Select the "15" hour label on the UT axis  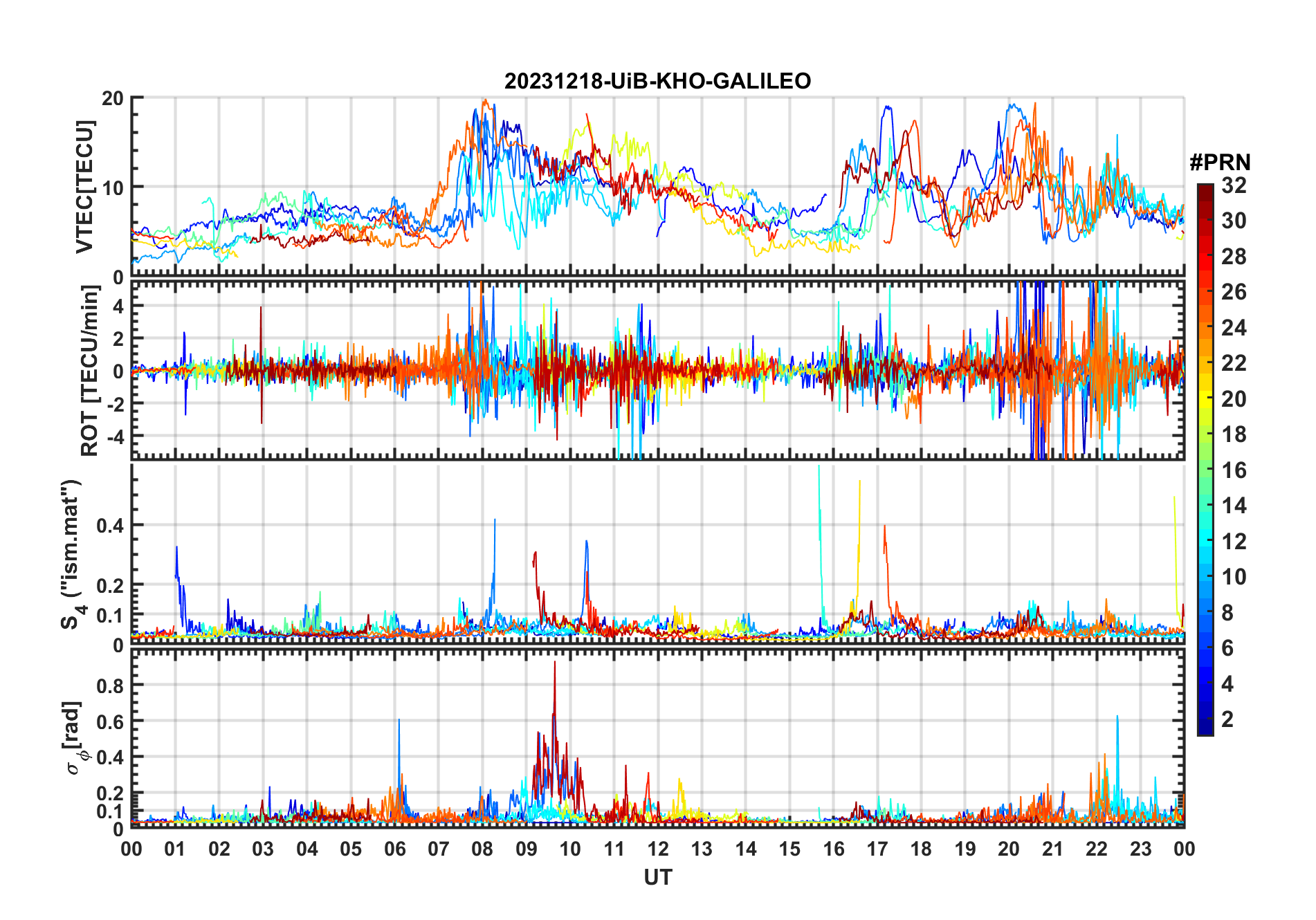[x=789, y=849]
